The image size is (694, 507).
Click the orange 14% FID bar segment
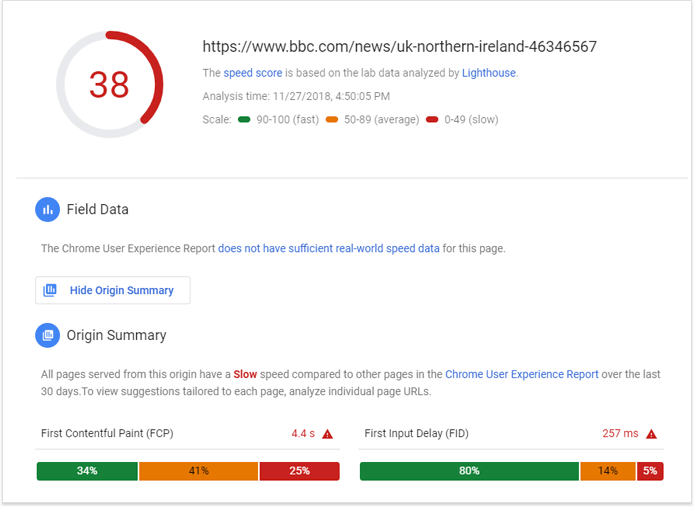coord(608,471)
